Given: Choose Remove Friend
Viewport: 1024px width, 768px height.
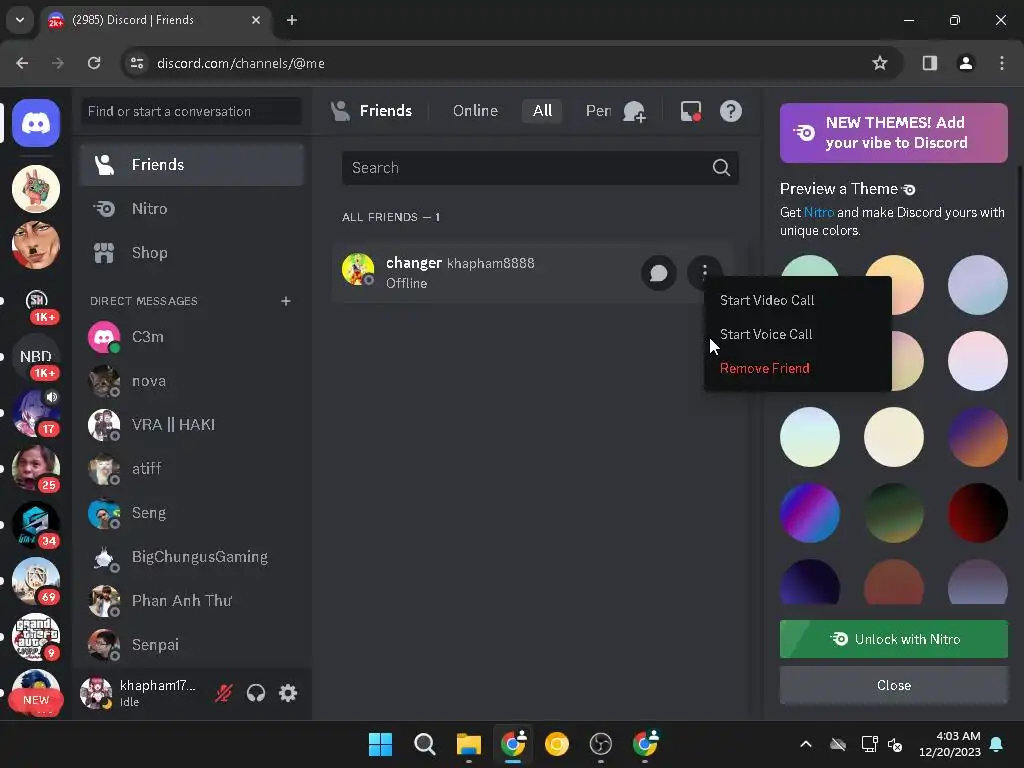Looking at the screenshot, I should 797,368.
